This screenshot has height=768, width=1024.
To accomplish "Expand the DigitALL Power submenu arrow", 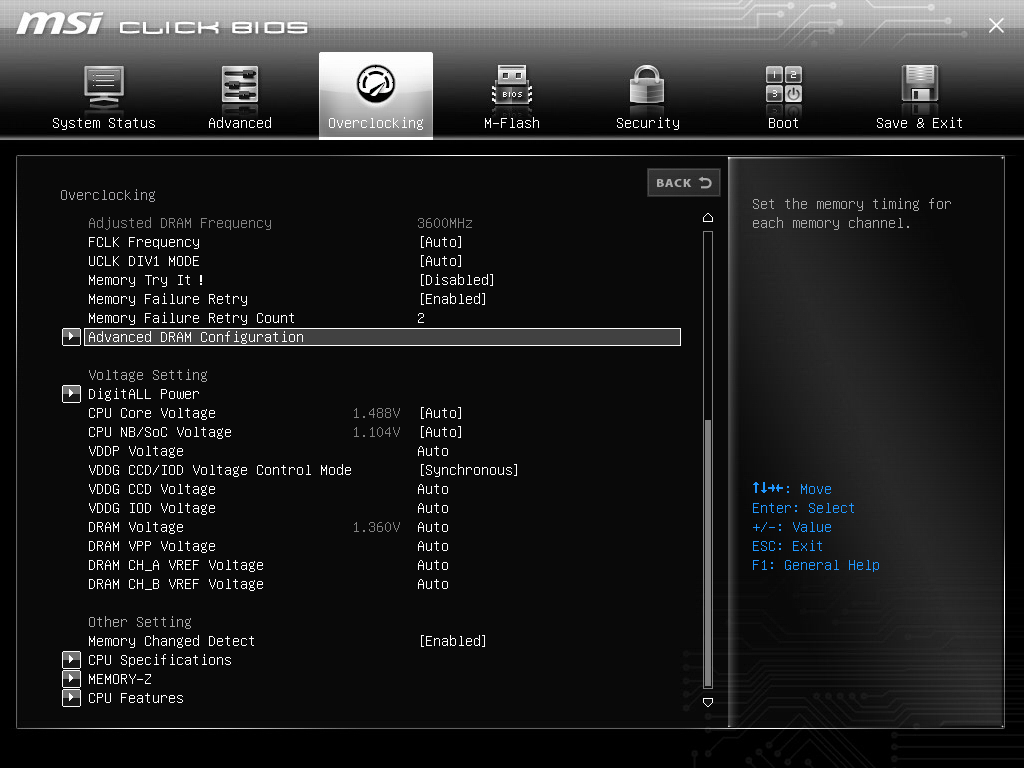I will [71, 394].
